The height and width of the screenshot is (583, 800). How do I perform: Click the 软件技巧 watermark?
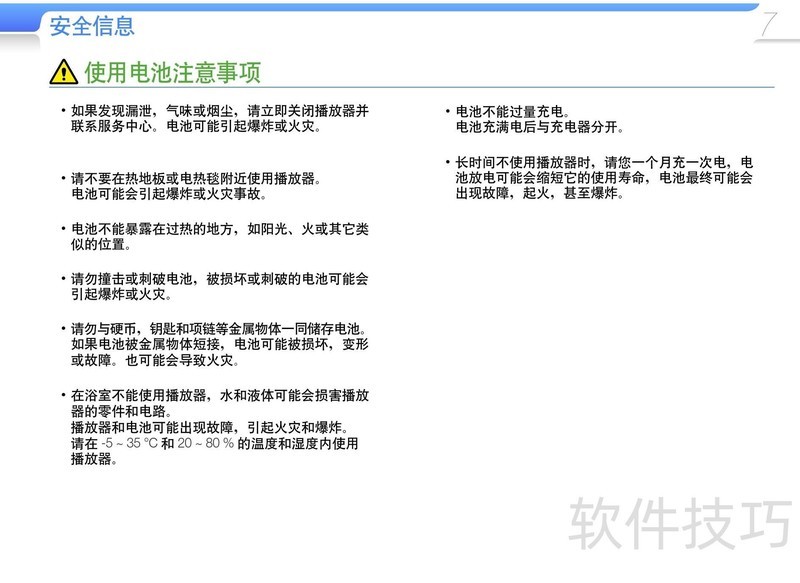click(x=680, y=523)
